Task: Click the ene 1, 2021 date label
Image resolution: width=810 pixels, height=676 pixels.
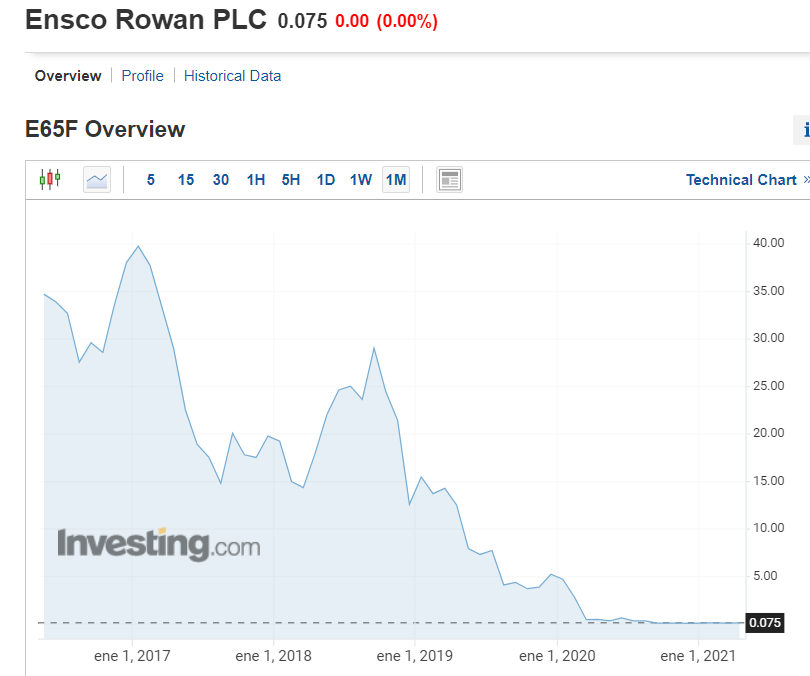Action: coord(698,656)
